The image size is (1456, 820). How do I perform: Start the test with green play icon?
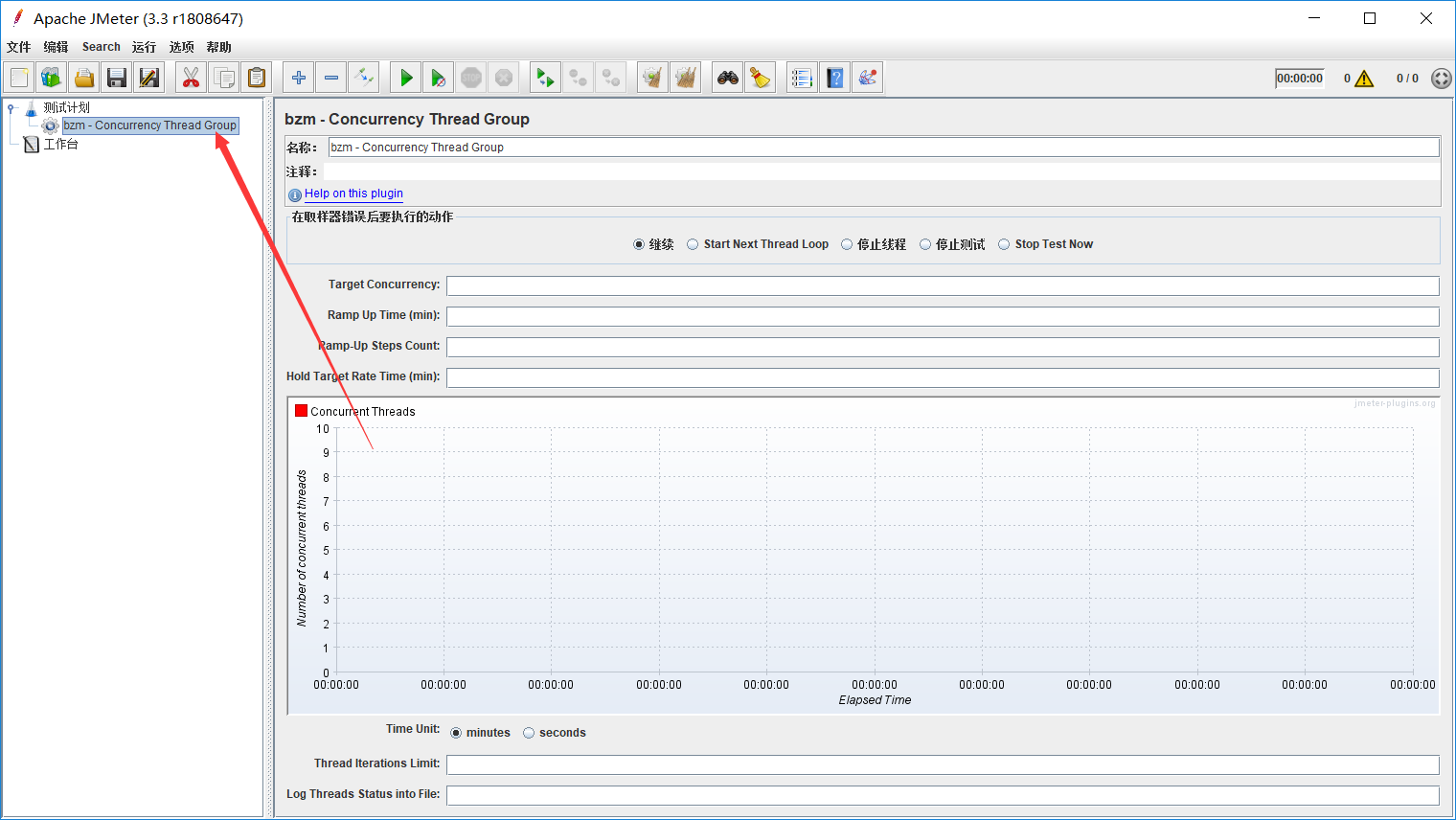tap(406, 78)
